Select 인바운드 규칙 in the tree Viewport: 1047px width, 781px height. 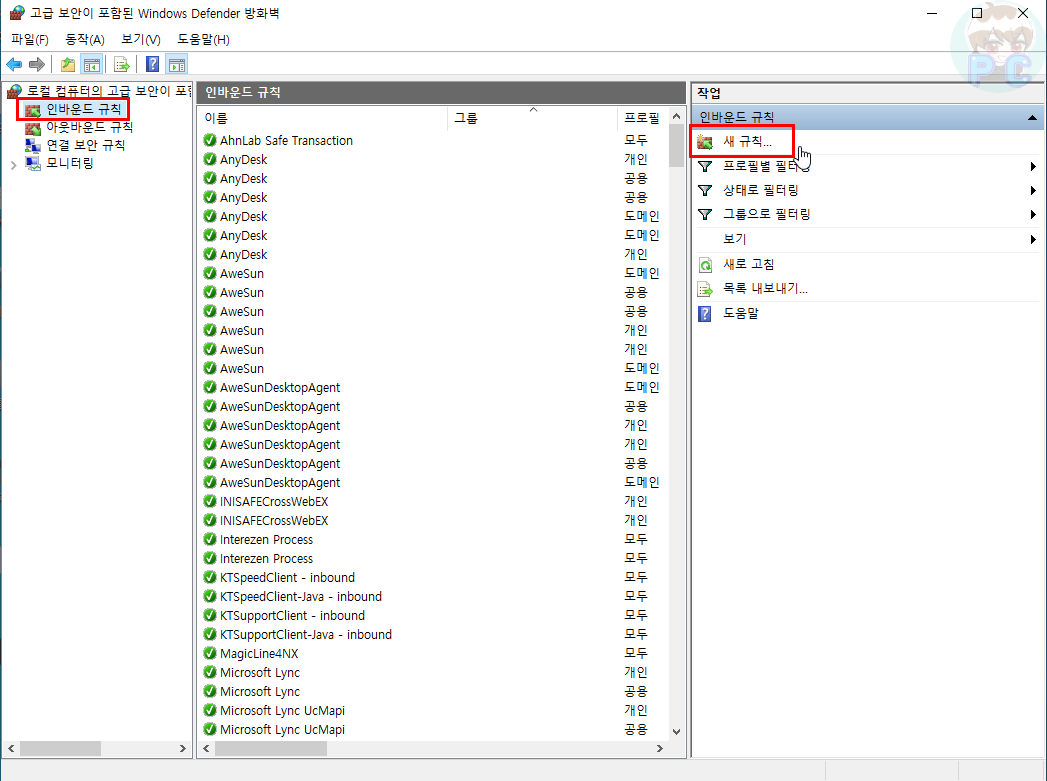(x=83, y=109)
